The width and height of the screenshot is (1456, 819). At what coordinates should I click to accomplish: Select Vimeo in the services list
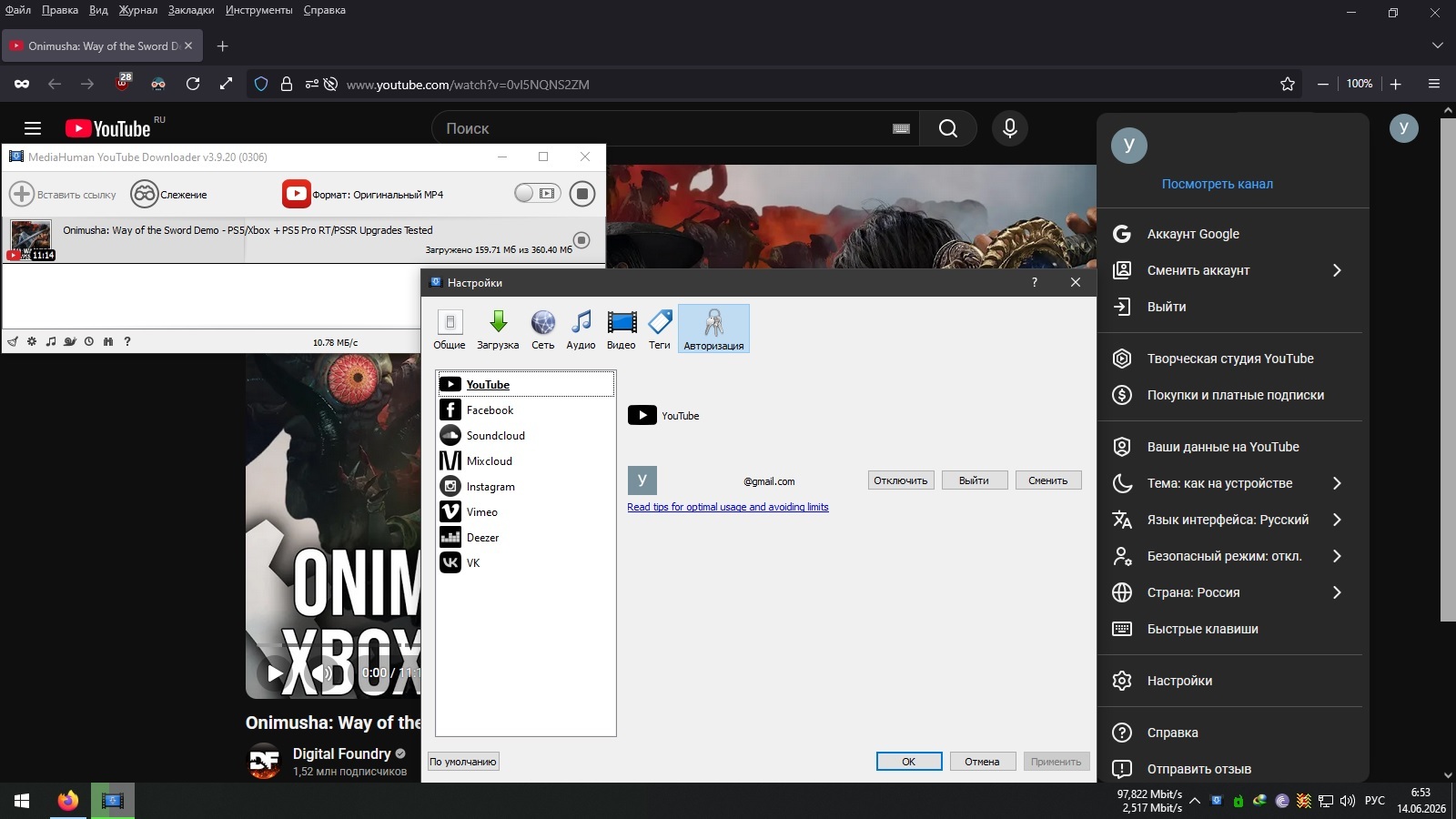coord(526,512)
